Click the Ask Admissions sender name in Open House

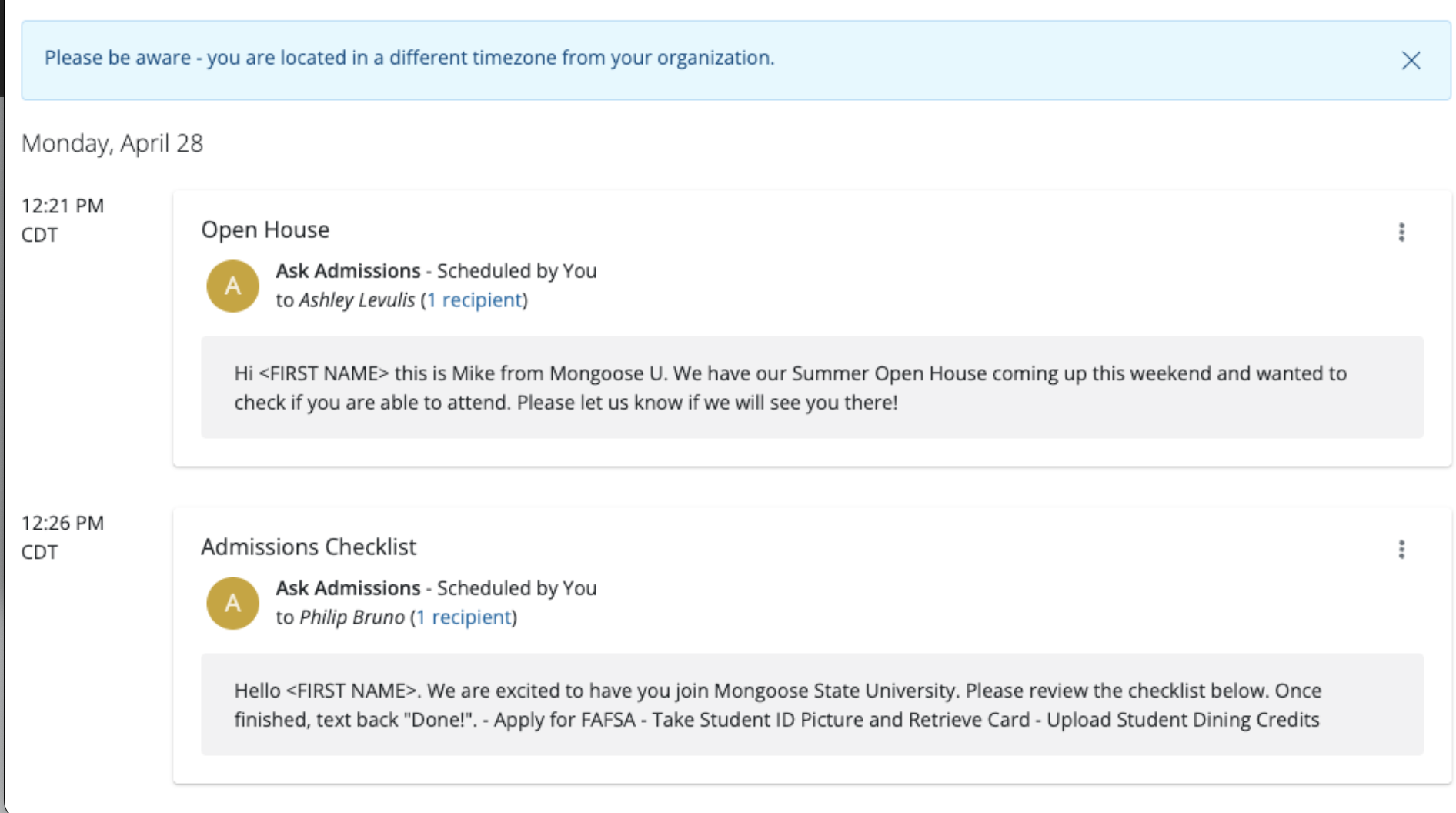[348, 271]
